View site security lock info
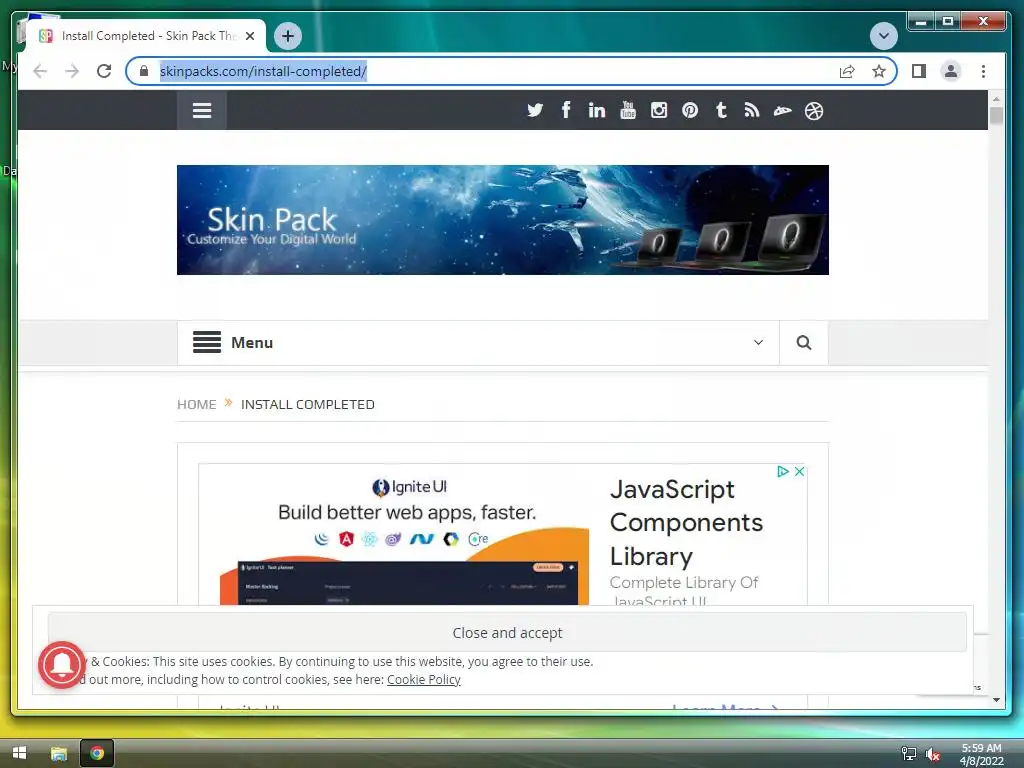This screenshot has width=1024, height=768. 144,71
